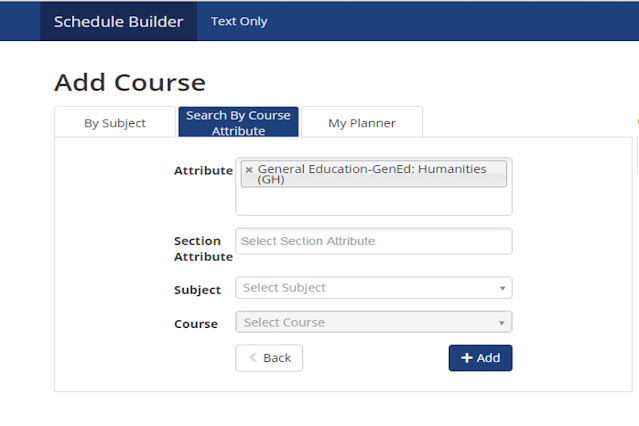Click the Attribute field label
The image size is (639, 426).
click(203, 170)
